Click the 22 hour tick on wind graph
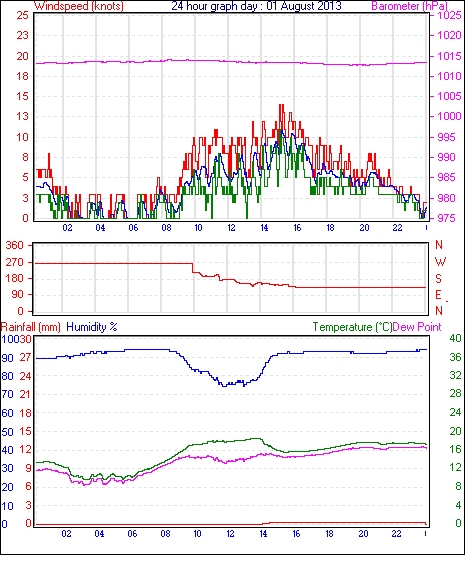The height and width of the screenshot is (563, 465). tap(397, 228)
